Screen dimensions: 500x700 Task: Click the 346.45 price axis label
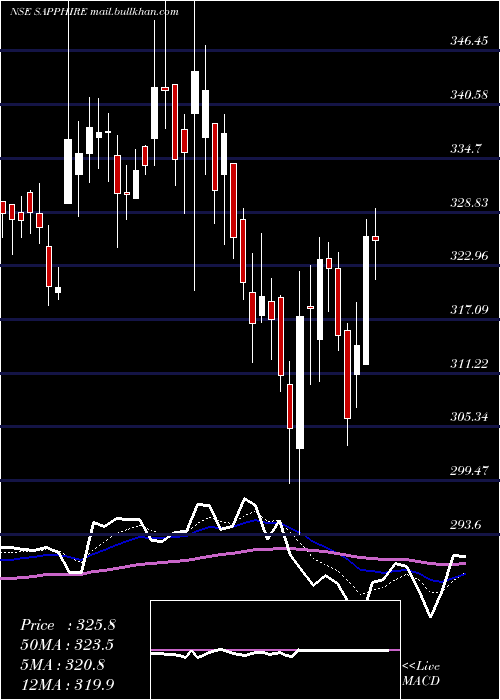pyautogui.click(x=469, y=41)
